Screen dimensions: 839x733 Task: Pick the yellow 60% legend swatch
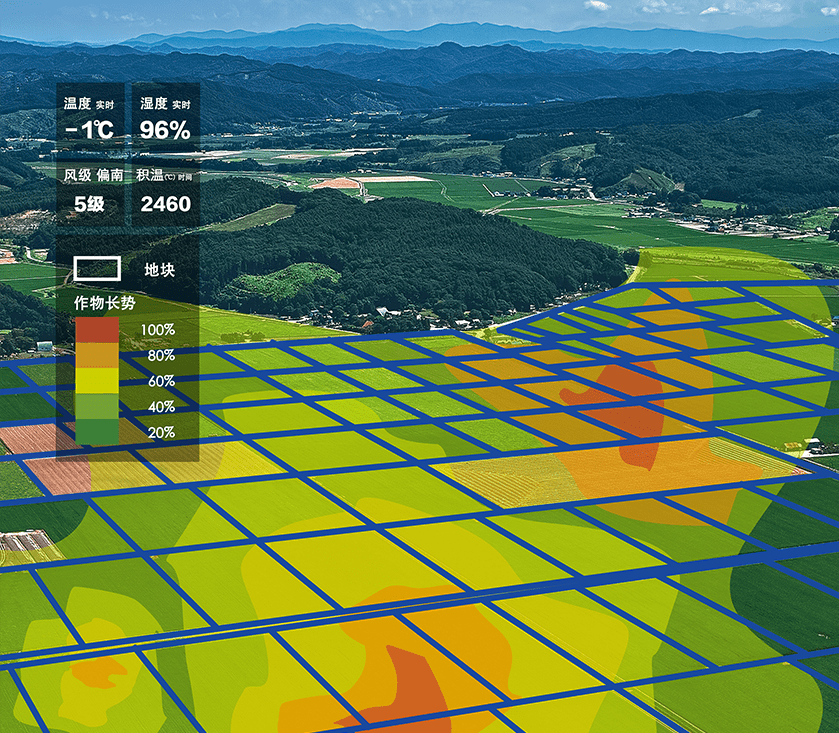(97, 381)
